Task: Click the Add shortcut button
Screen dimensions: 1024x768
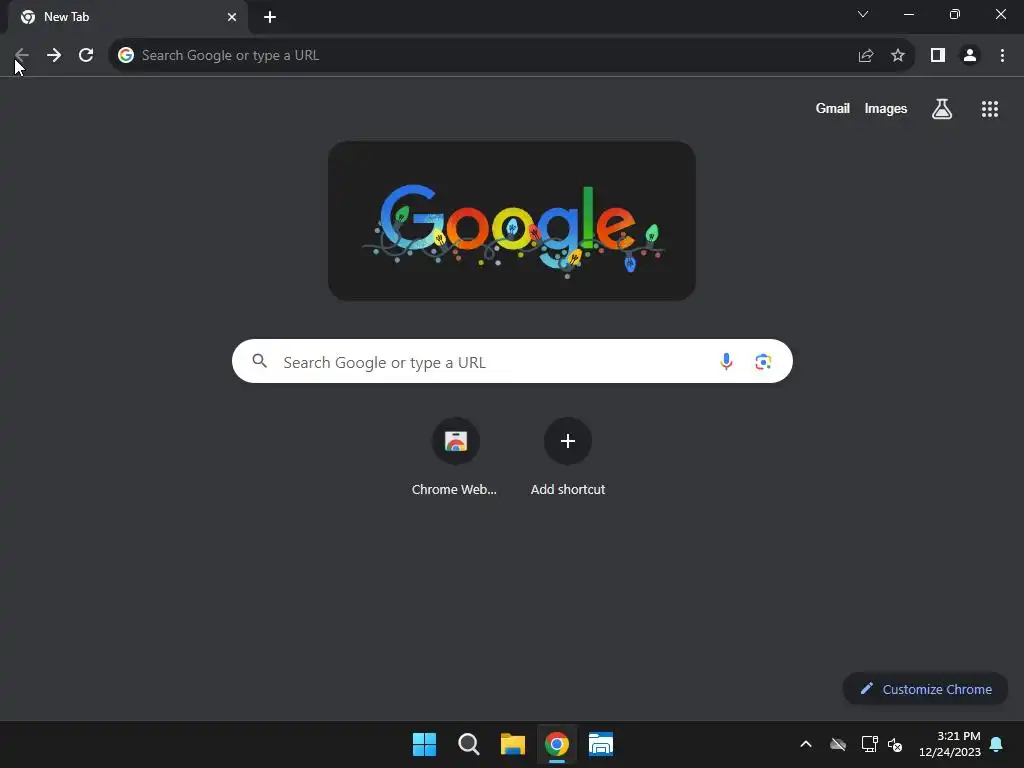Action: [568, 457]
